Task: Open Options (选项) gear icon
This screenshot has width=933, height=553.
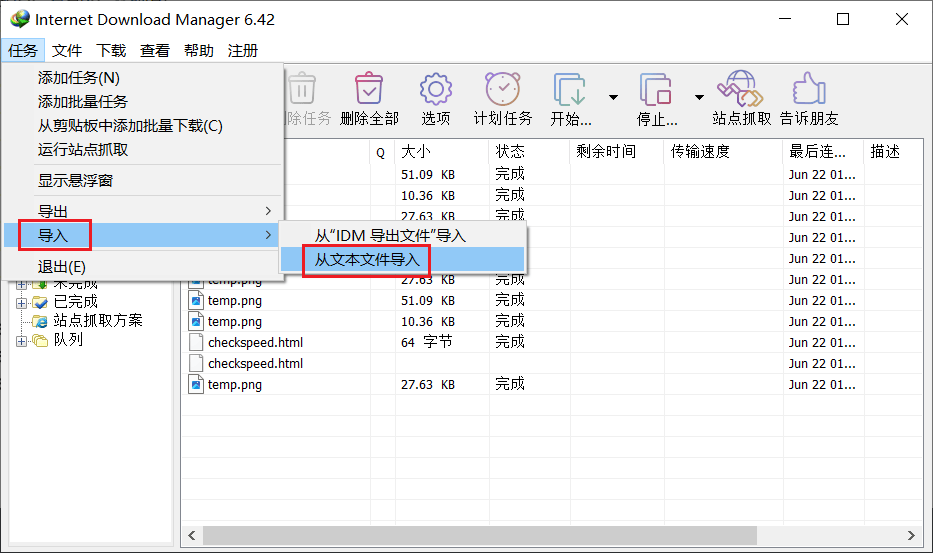Action: [x=436, y=90]
